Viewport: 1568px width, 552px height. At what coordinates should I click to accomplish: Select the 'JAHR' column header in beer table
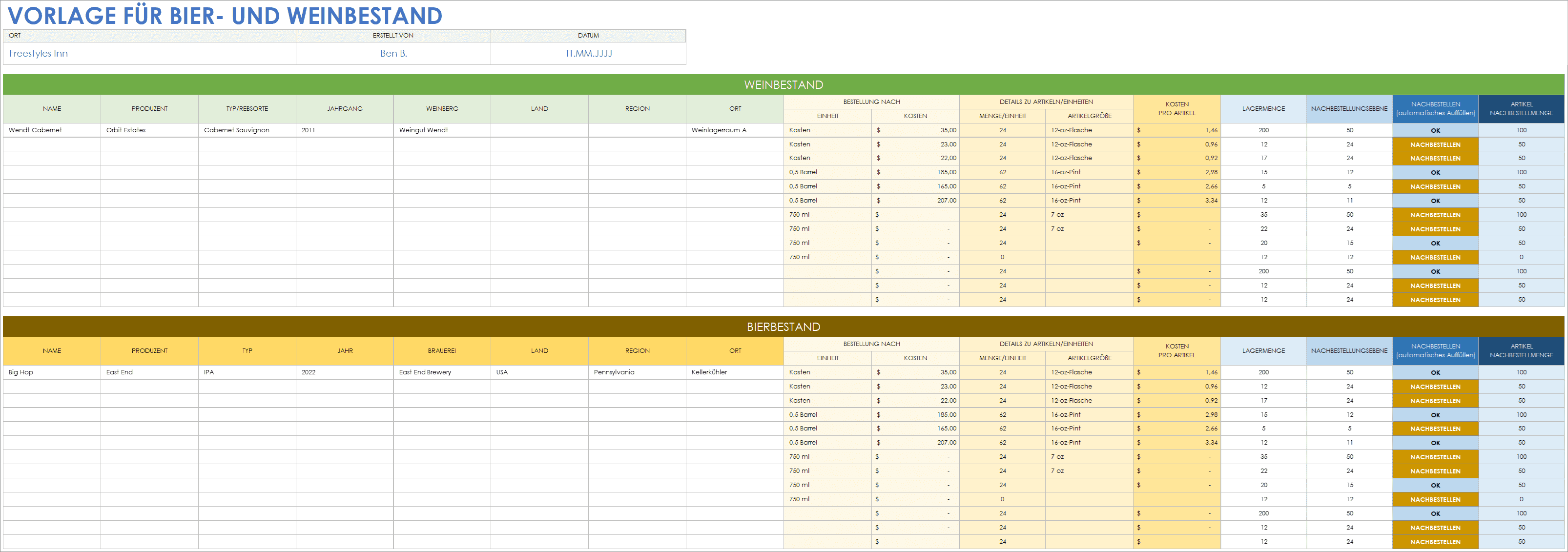[345, 351]
